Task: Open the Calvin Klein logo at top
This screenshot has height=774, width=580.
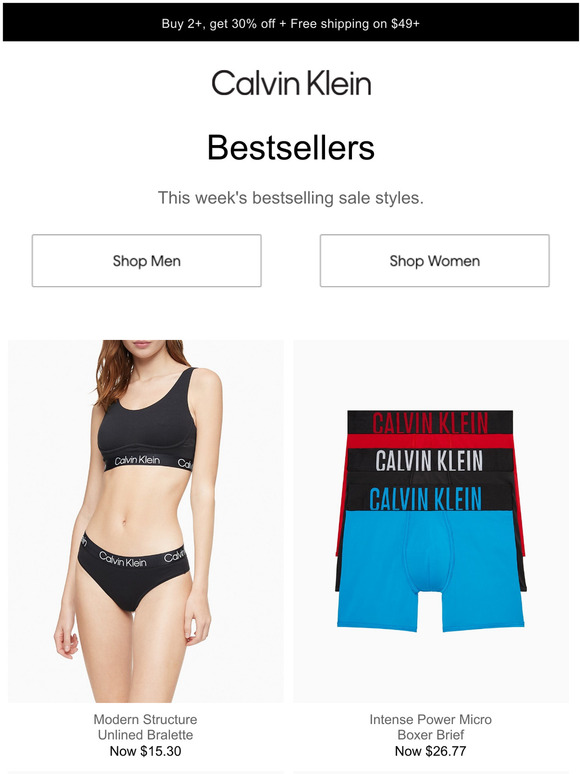Action: 291,83
